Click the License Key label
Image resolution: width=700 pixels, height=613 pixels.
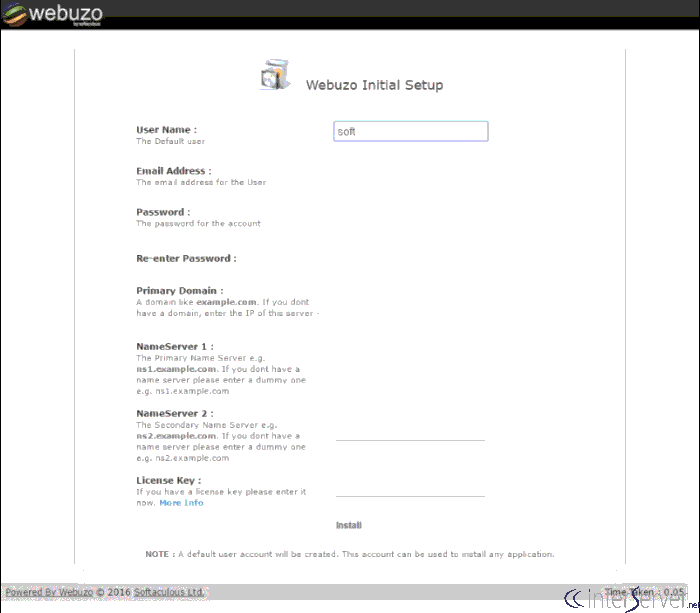tap(168, 480)
